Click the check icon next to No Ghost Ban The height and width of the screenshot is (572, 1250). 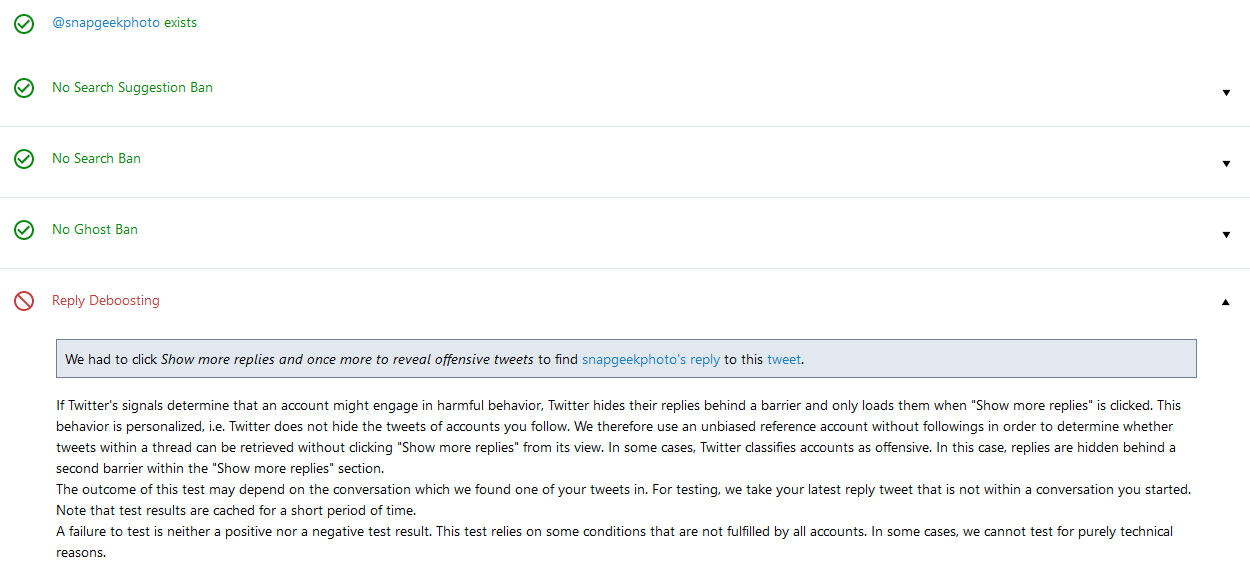coord(24,230)
